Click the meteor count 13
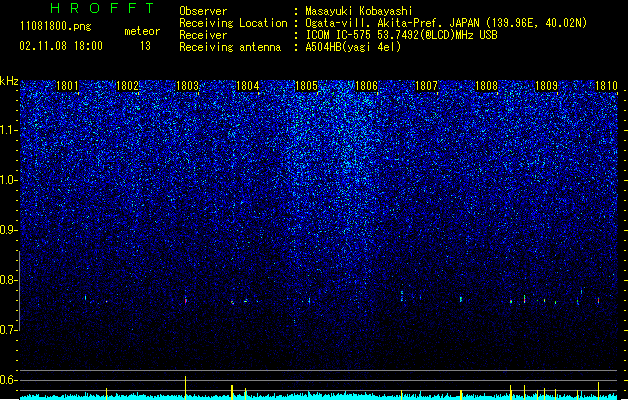The image size is (629, 400). [145, 46]
